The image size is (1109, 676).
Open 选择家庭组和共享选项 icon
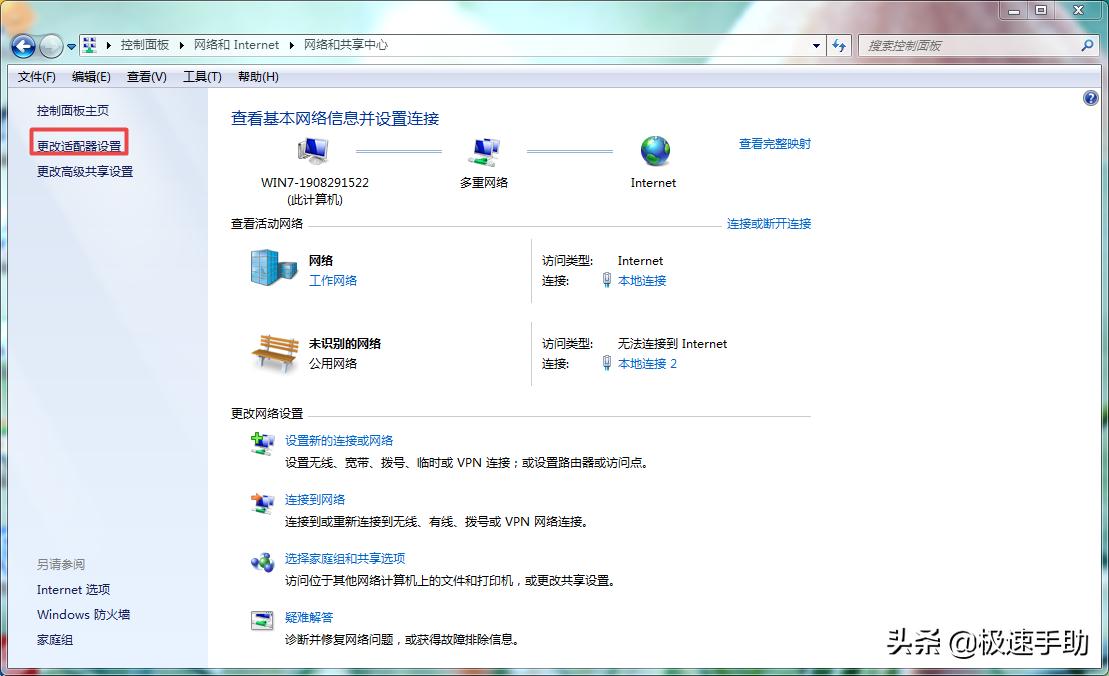pos(261,561)
